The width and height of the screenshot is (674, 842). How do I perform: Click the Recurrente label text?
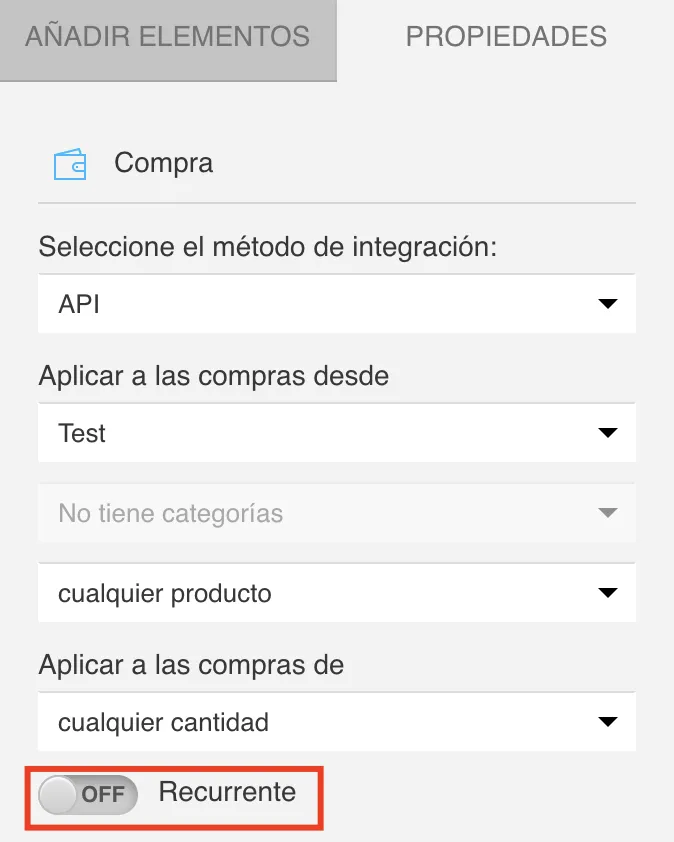[x=227, y=792]
